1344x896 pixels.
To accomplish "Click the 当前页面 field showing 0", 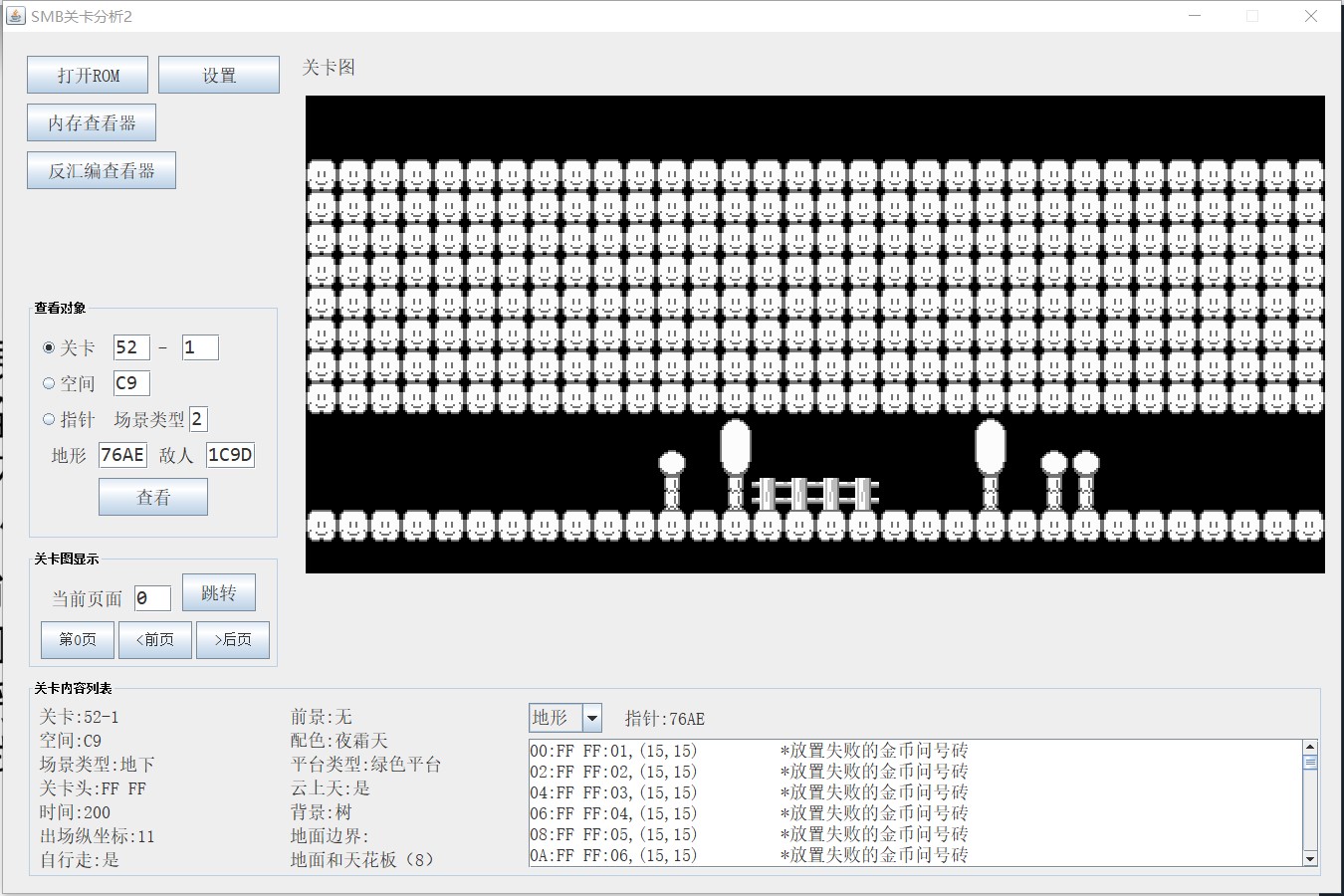I will (x=152, y=598).
